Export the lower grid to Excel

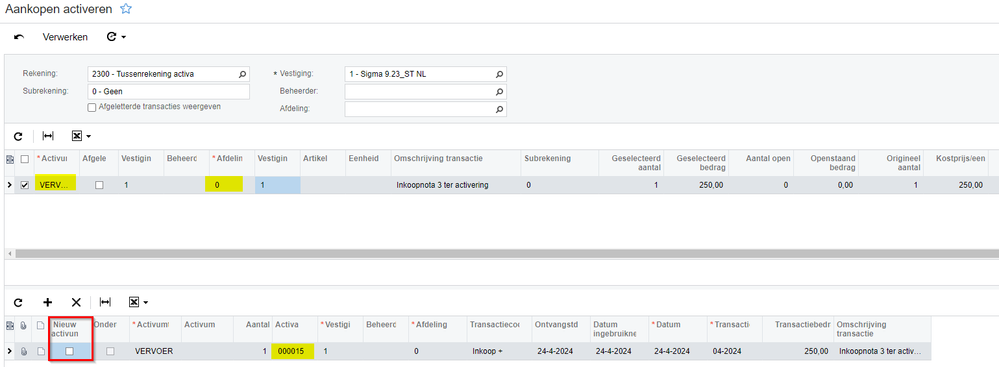coord(135,302)
